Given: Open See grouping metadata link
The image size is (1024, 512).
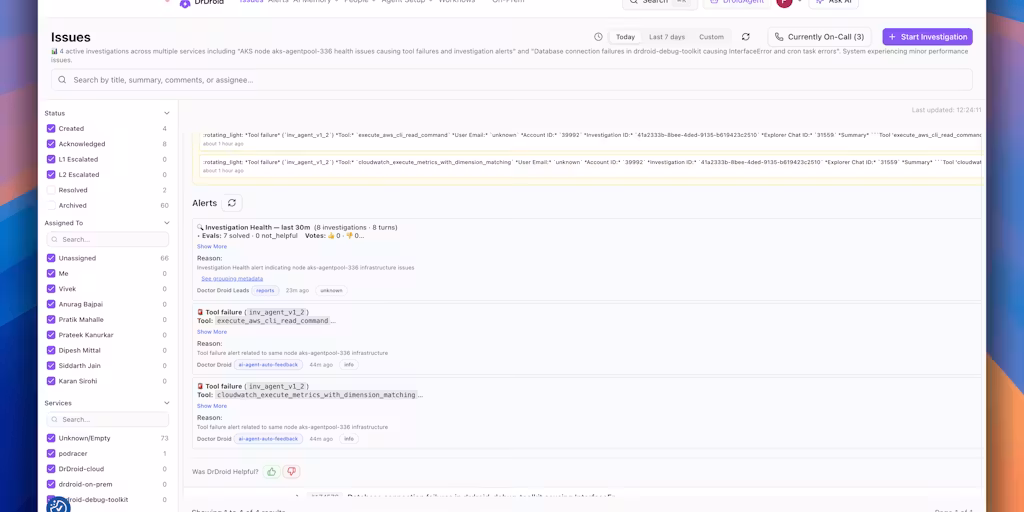Looking at the screenshot, I should (x=232, y=278).
